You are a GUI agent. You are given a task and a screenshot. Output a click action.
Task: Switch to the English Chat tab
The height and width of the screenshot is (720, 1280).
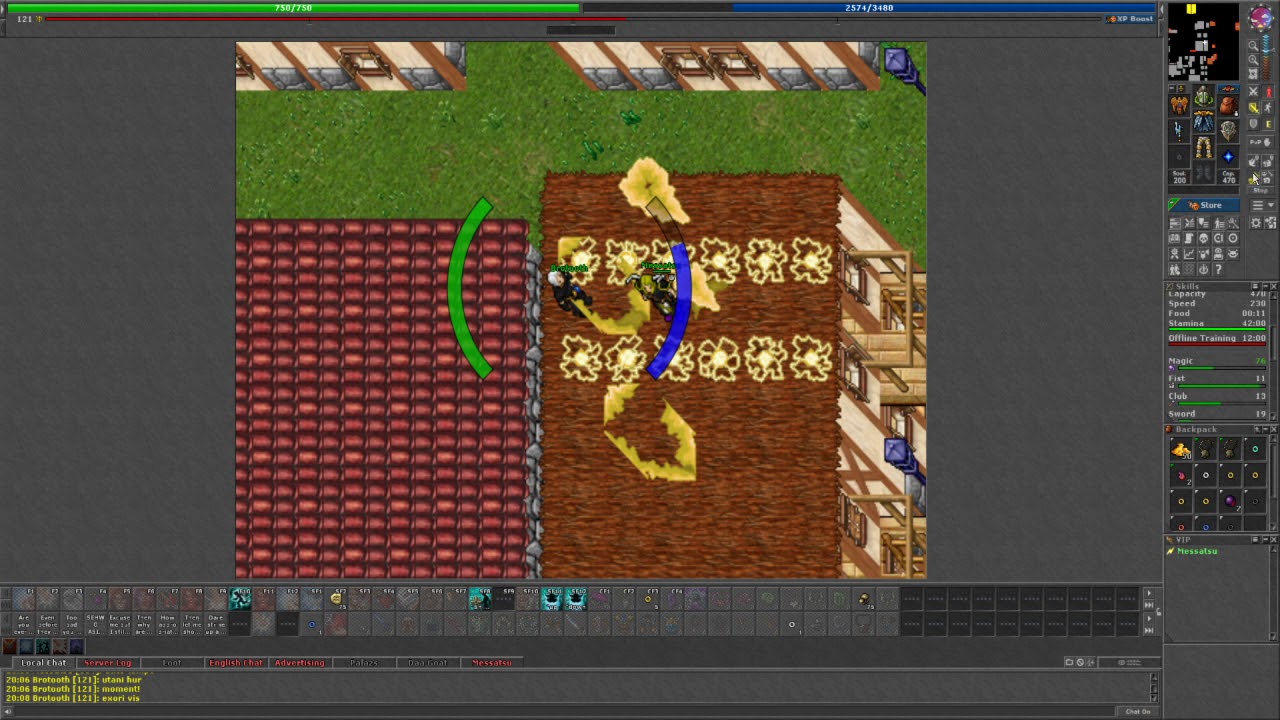coord(236,663)
